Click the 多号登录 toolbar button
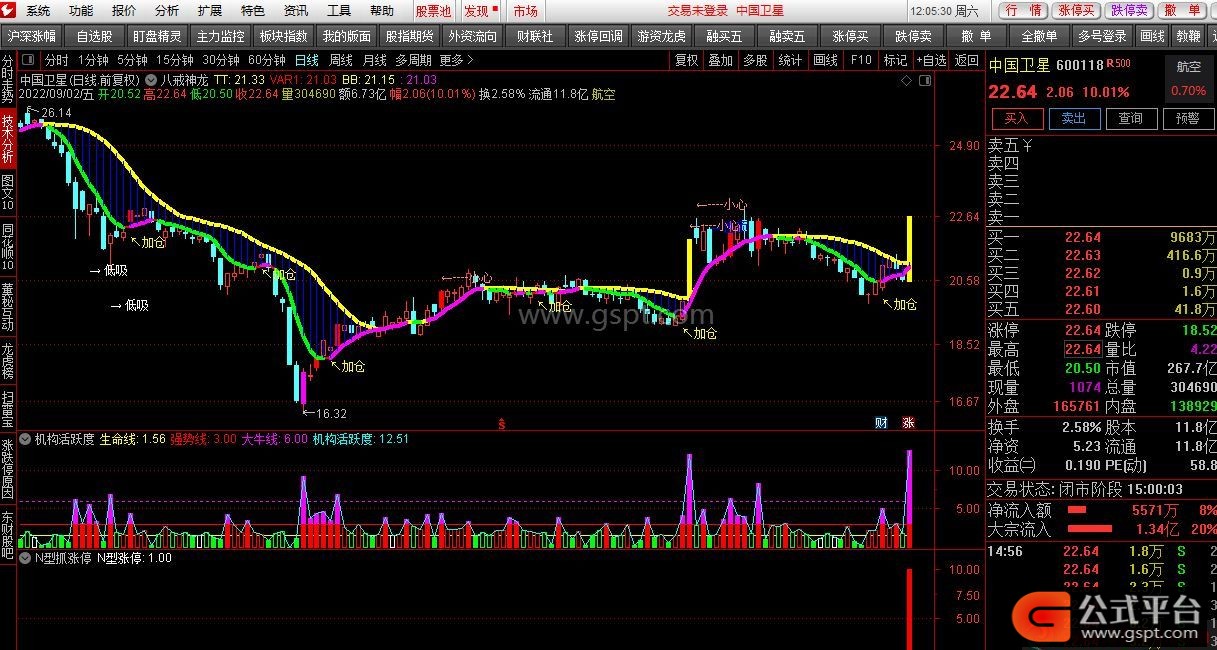The height and width of the screenshot is (650, 1217). pyautogui.click(x=1102, y=36)
